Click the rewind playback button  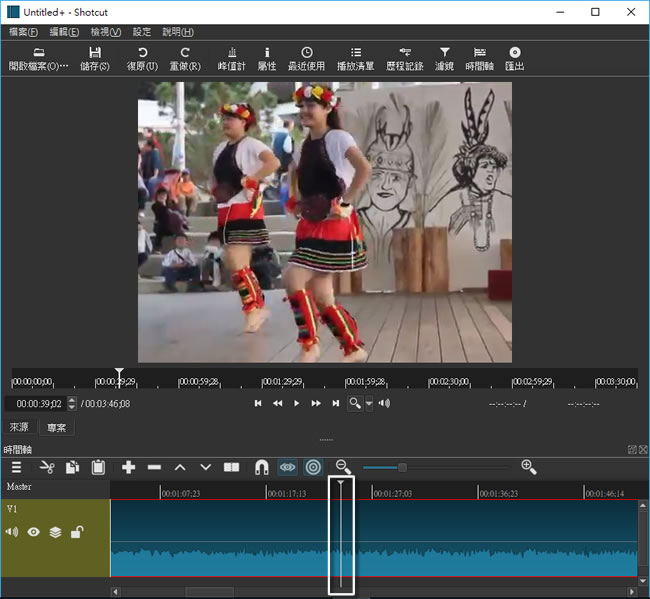point(277,403)
